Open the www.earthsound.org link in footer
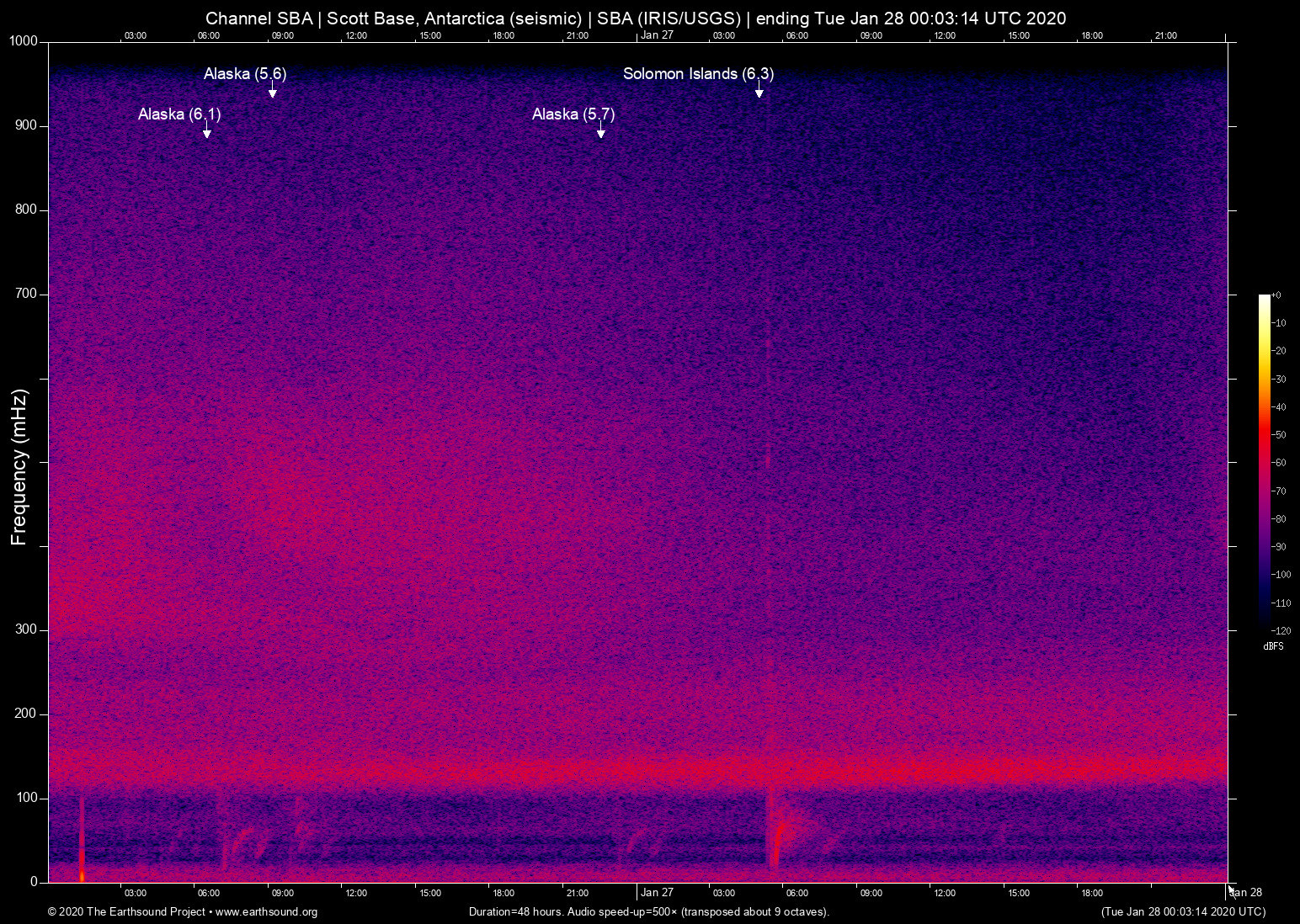The image size is (1300, 924). 266,912
